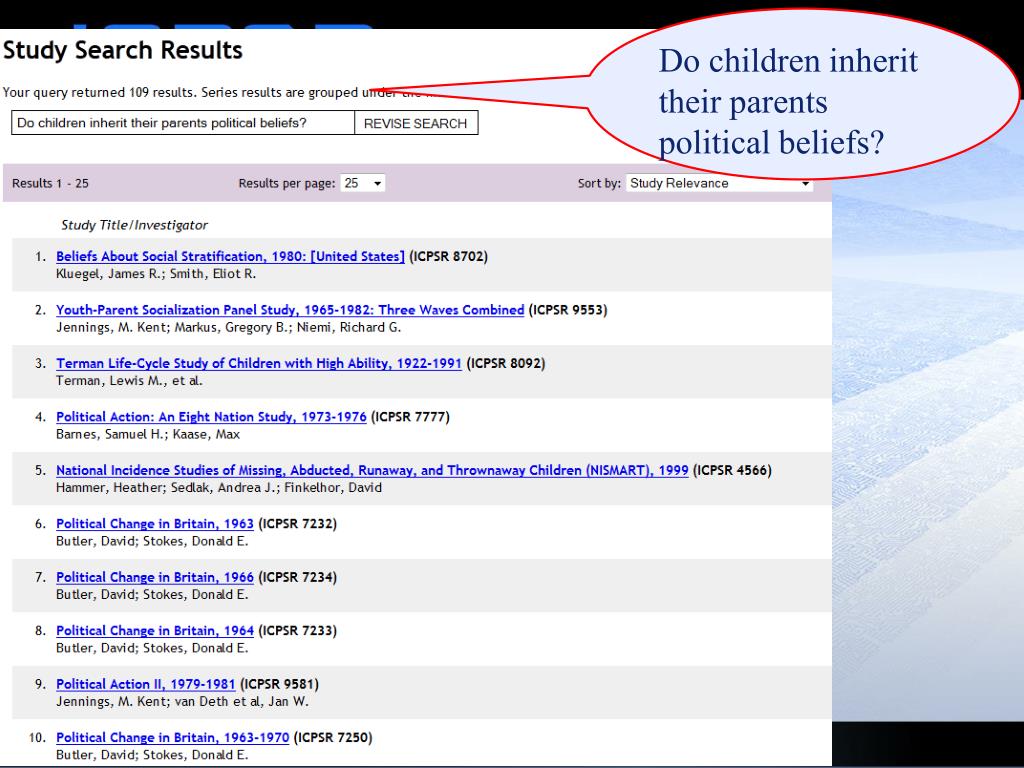Select the text 'Terman, Lewis M., et al.'
Viewport: 1024px width, 768px height.
[129, 381]
